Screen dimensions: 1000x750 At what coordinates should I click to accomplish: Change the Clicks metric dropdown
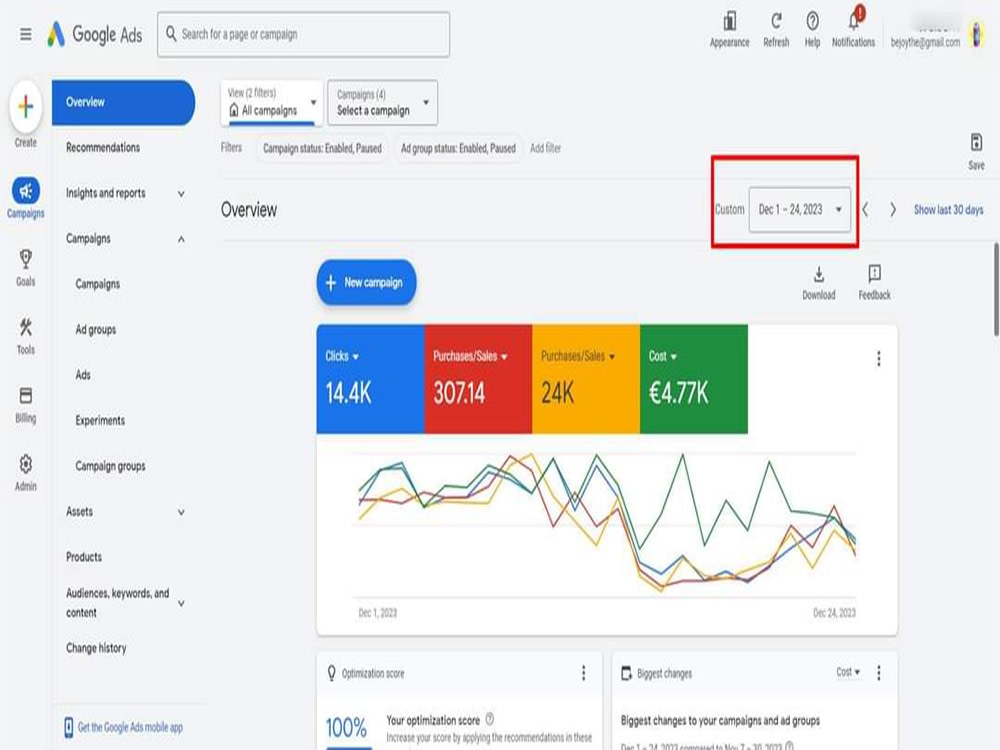click(342, 357)
